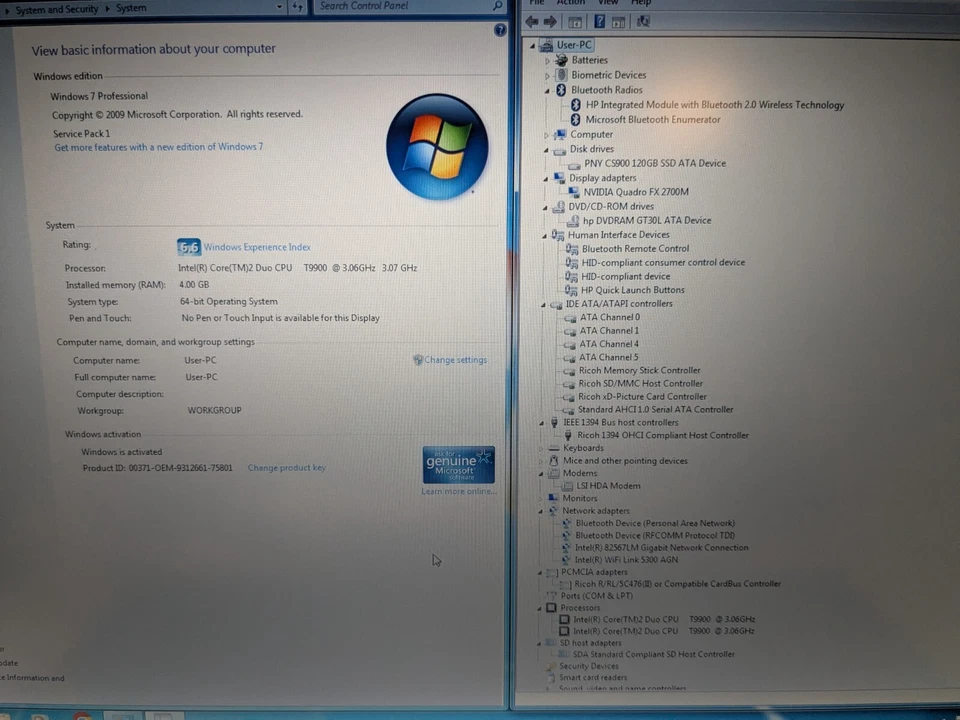Image resolution: width=960 pixels, height=720 pixels.
Task: Select Standard AHCI 1.0 Serial ATA Controller
Action: 655,410
